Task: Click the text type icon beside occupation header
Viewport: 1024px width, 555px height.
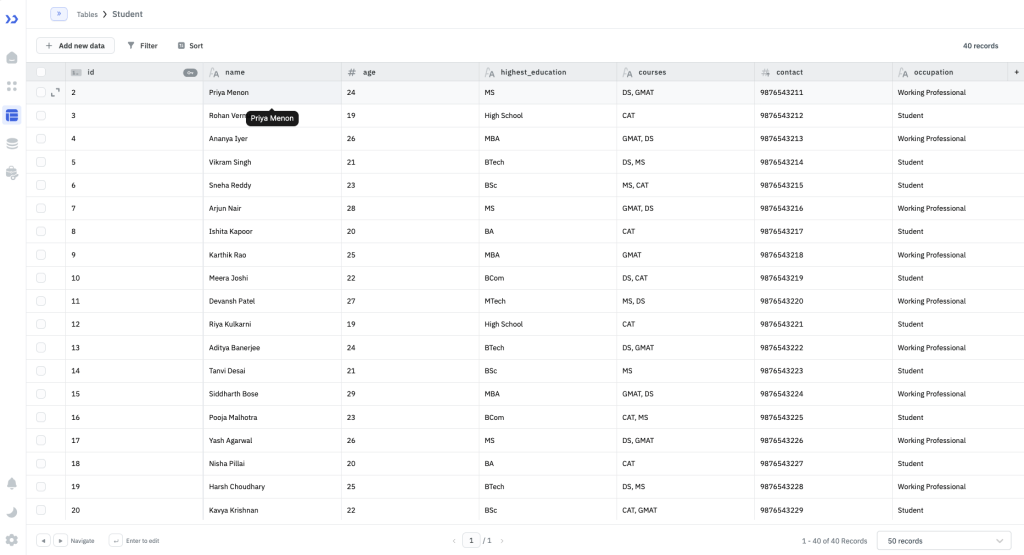Action: pyautogui.click(x=903, y=72)
